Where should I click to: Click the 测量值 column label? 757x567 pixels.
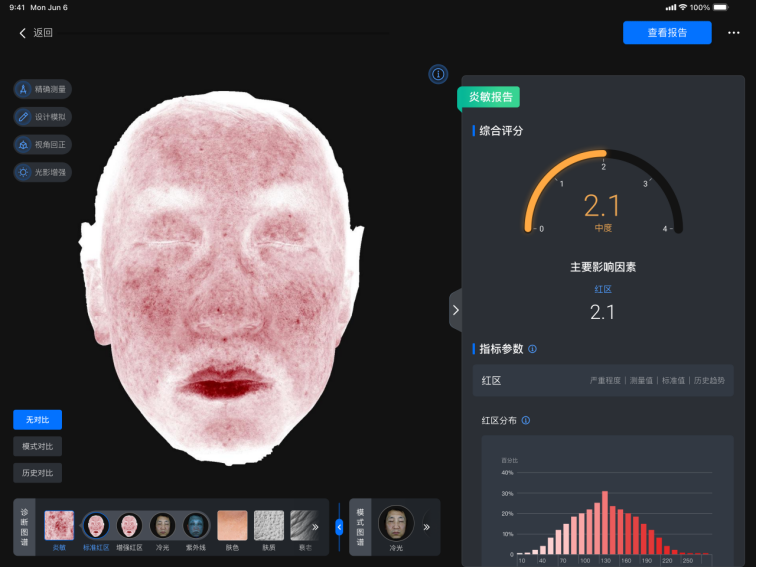tap(641, 381)
